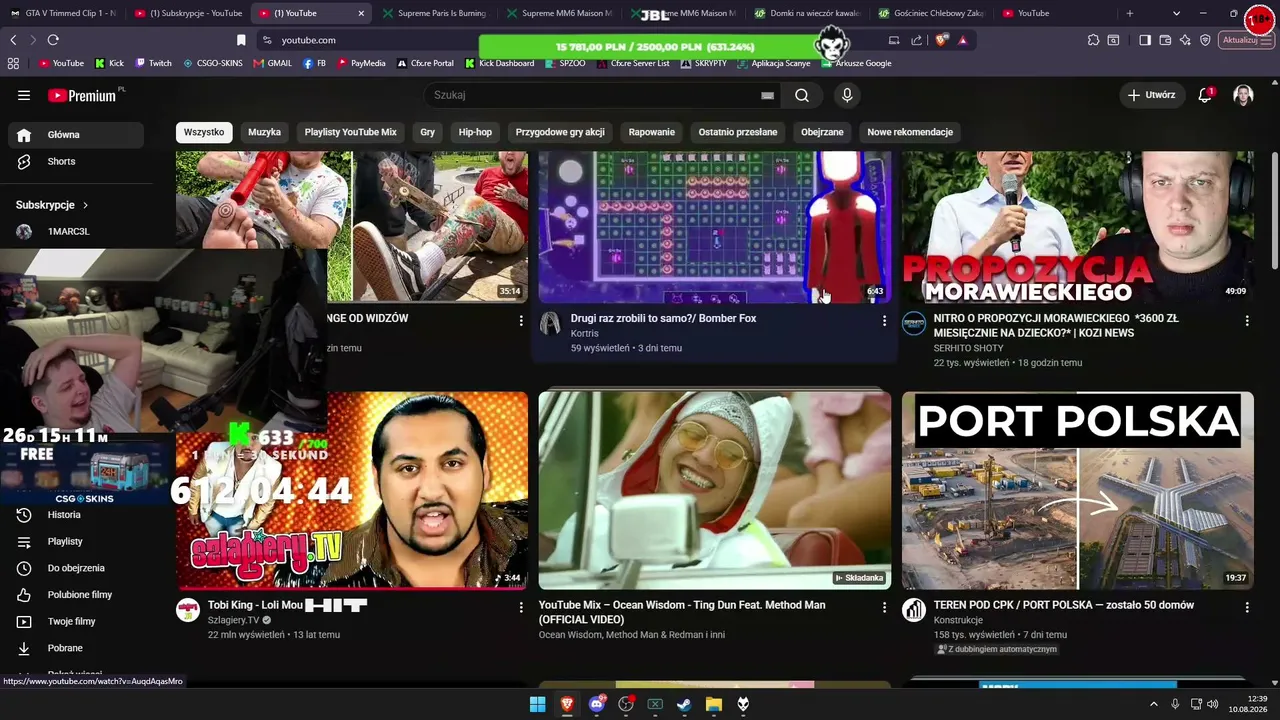Select the Nowe rekomendacje chip
Screen dimensions: 1280x720
(x=910, y=132)
